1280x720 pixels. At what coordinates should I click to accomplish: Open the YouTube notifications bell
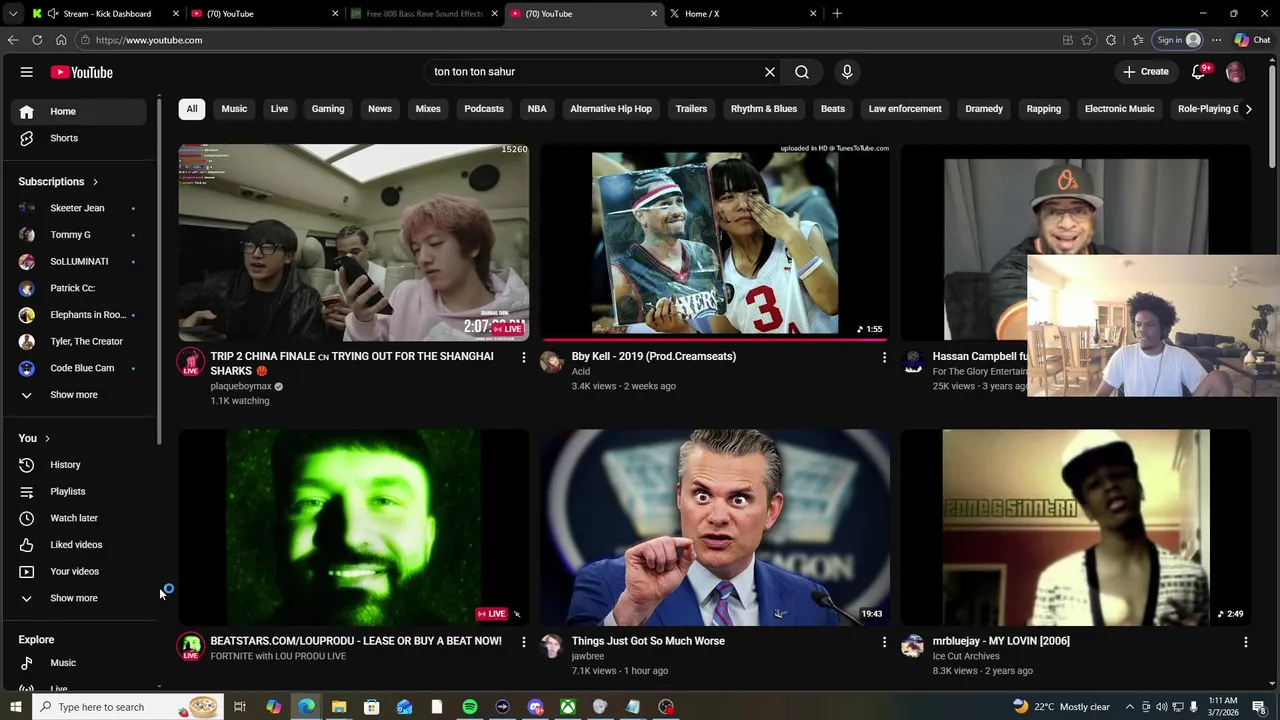(1199, 72)
